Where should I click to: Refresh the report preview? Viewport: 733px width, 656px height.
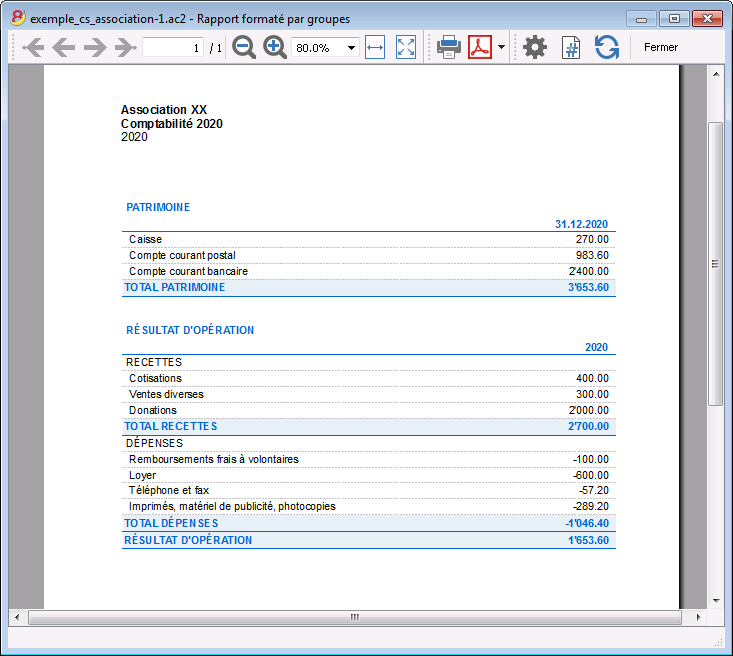point(607,47)
